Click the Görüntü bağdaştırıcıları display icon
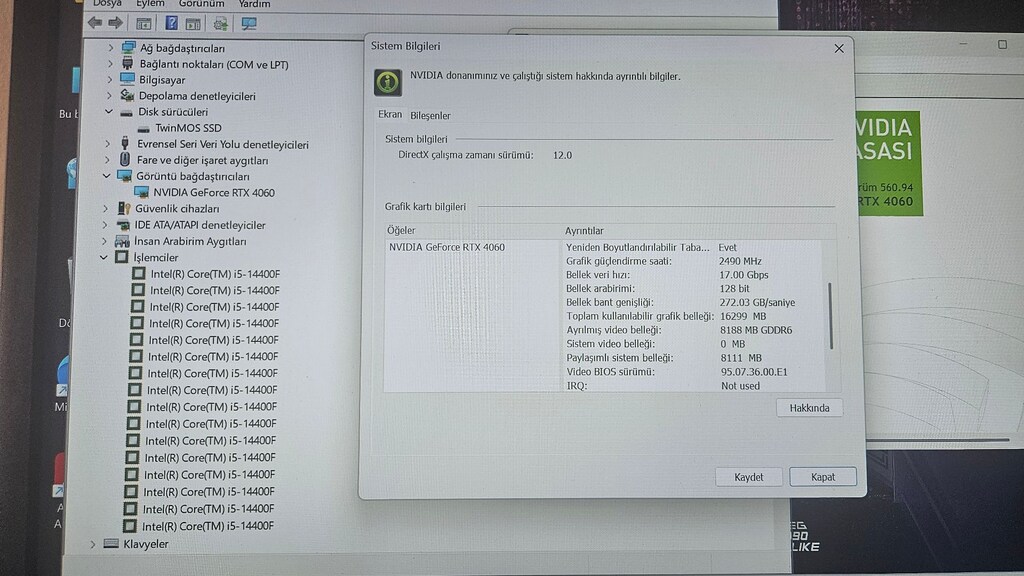Image resolution: width=1024 pixels, height=576 pixels. point(124,176)
